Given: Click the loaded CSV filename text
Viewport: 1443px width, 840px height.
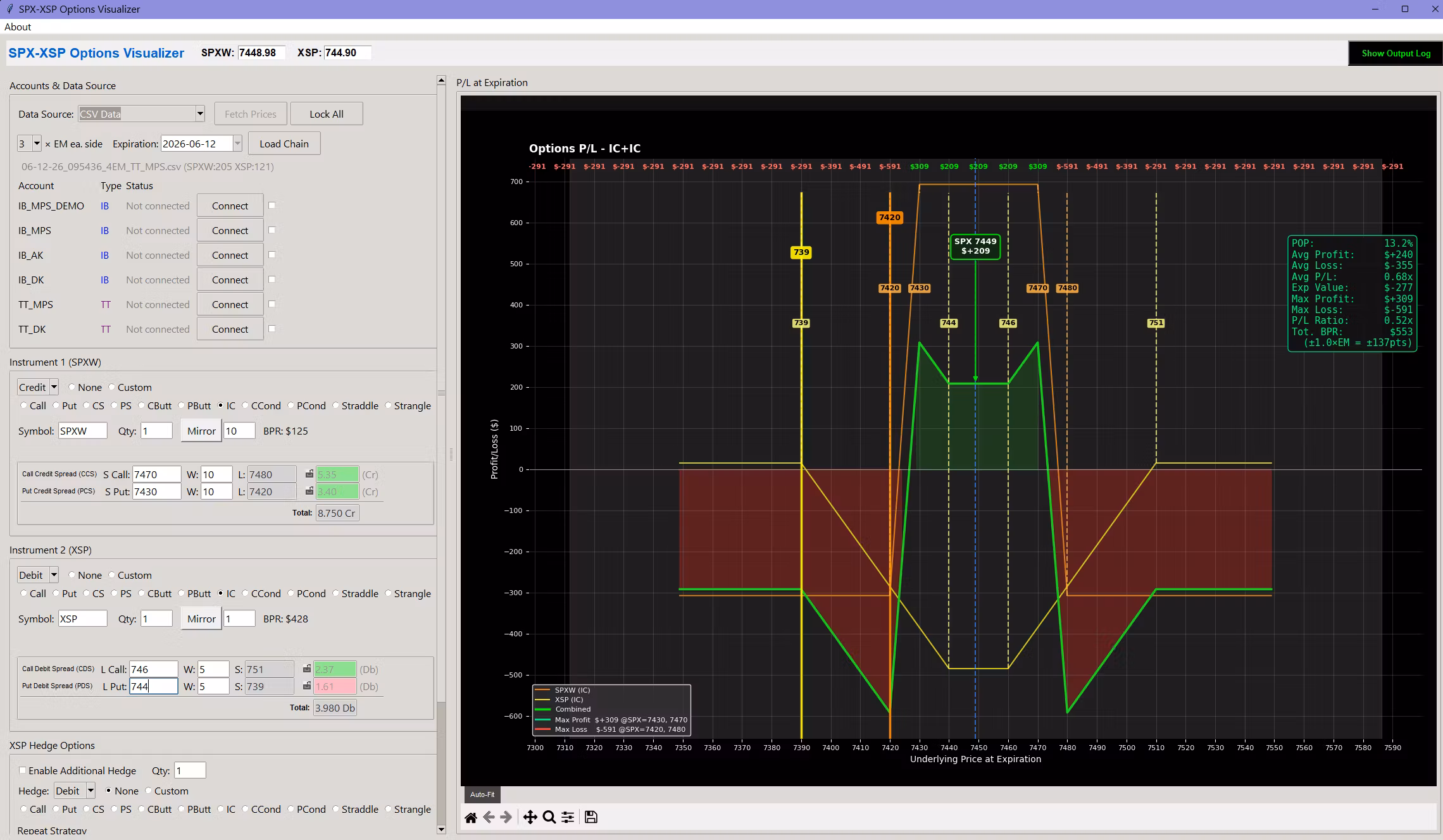Looking at the screenshot, I should tap(147, 166).
